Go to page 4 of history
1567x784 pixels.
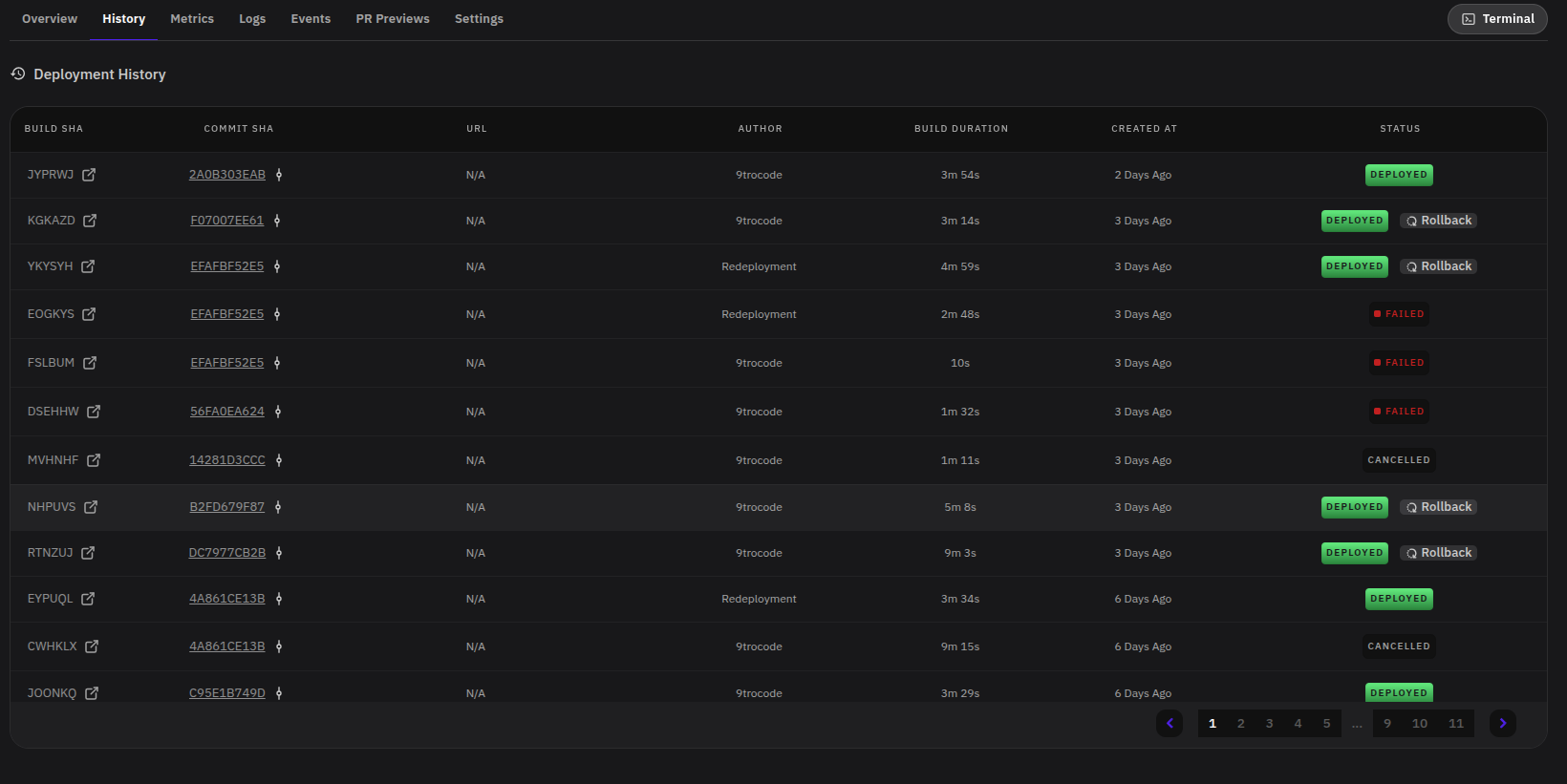click(x=1299, y=723)
